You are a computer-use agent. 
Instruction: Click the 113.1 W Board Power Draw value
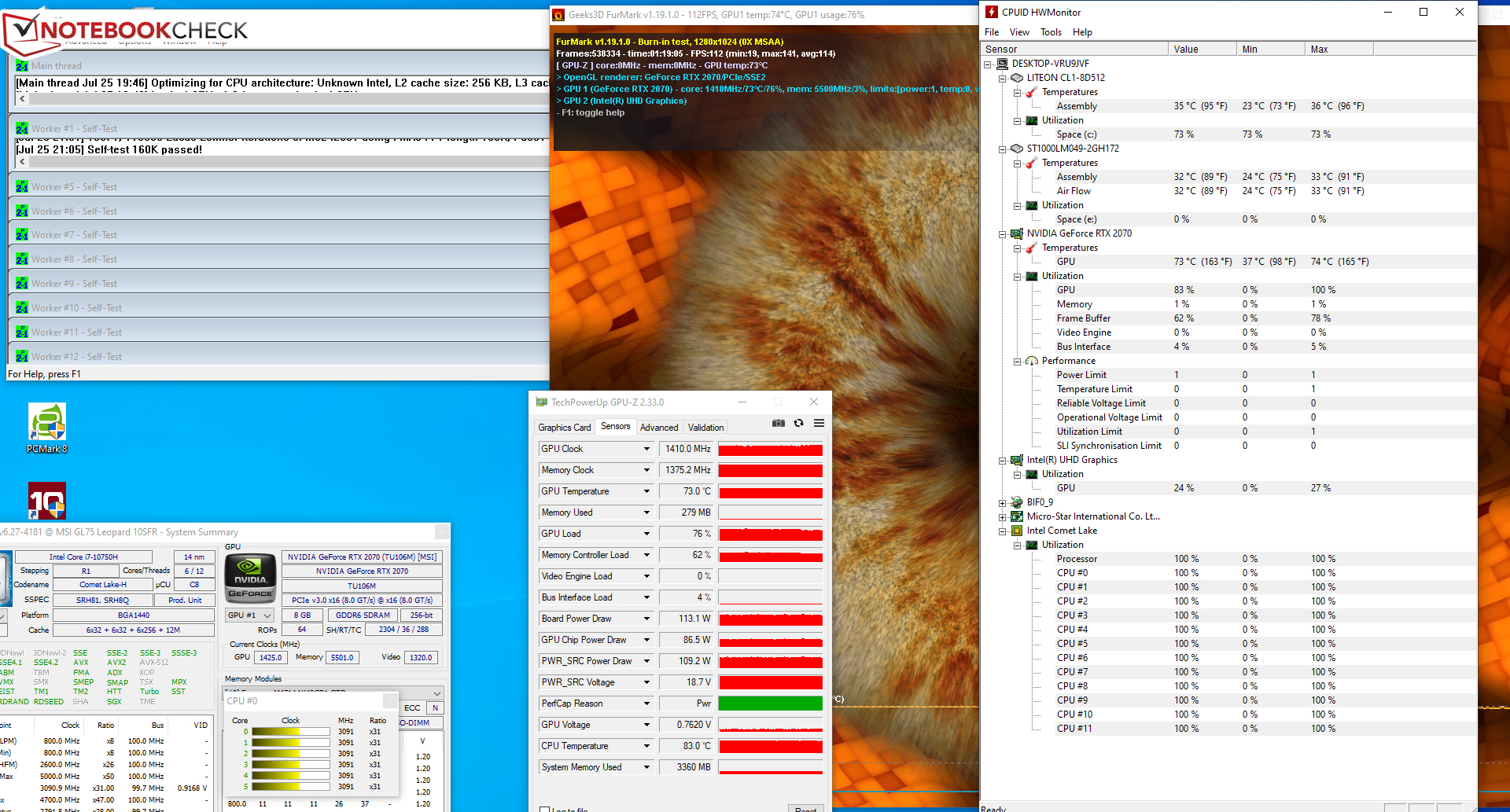pos(687,619)
